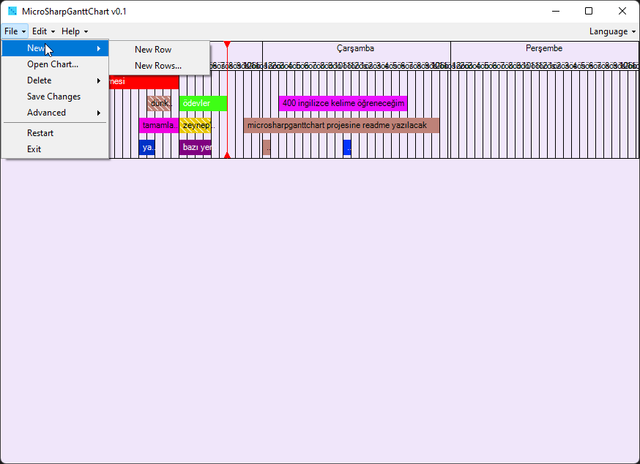Open the Language dropdown
The width and height of the screenshot is (640, 464).
coord(612,31)
